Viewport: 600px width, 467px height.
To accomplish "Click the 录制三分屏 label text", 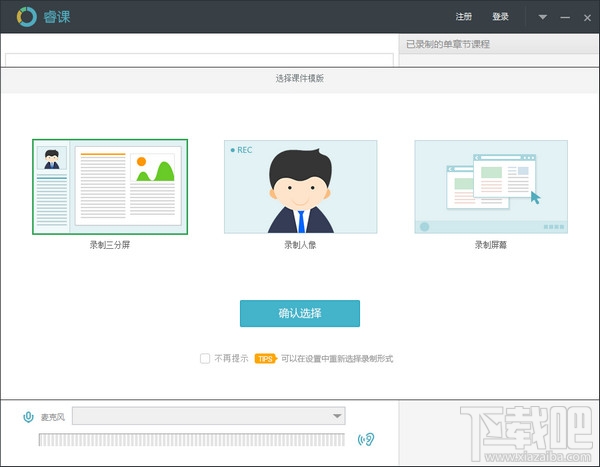I will [110, 245].
